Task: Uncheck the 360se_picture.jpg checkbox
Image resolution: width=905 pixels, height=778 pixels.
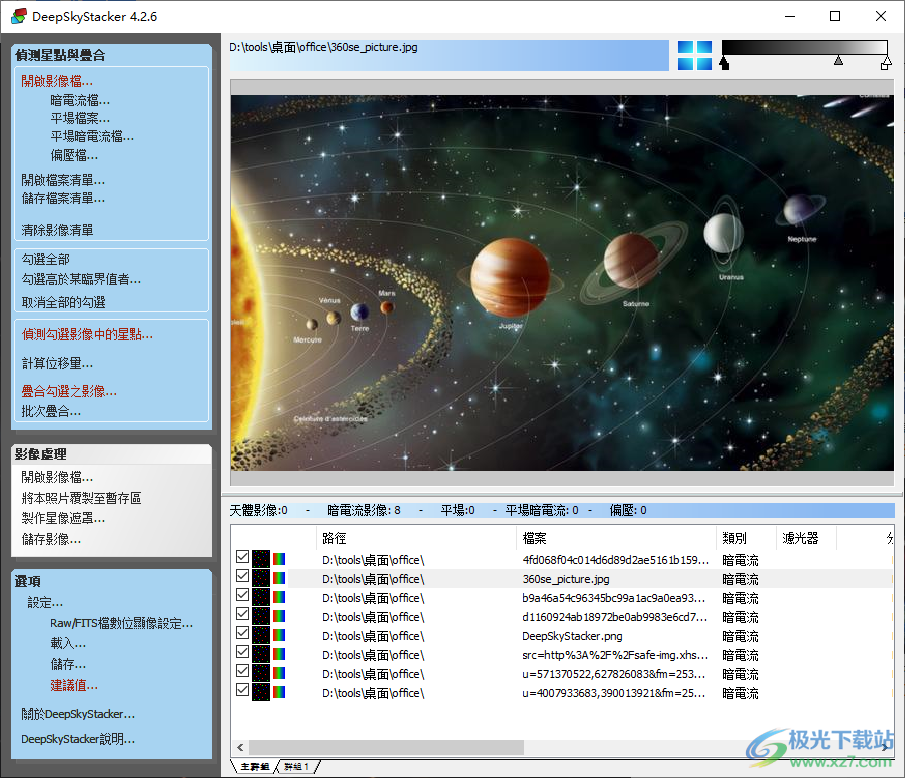Action: (x=242, y=576)
